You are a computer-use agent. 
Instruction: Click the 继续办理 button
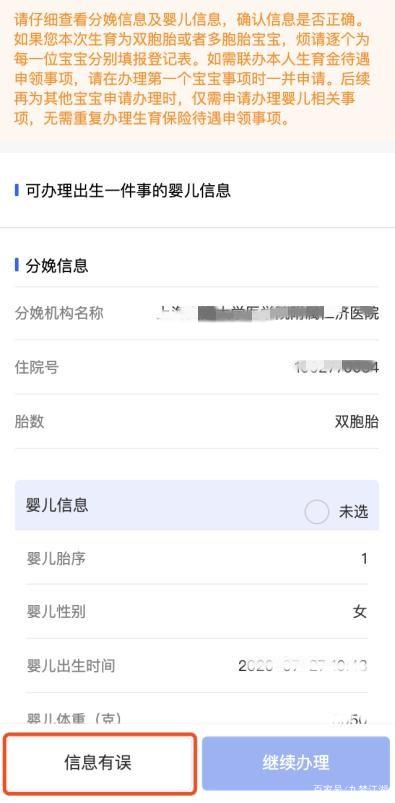(x=296, y=763)
